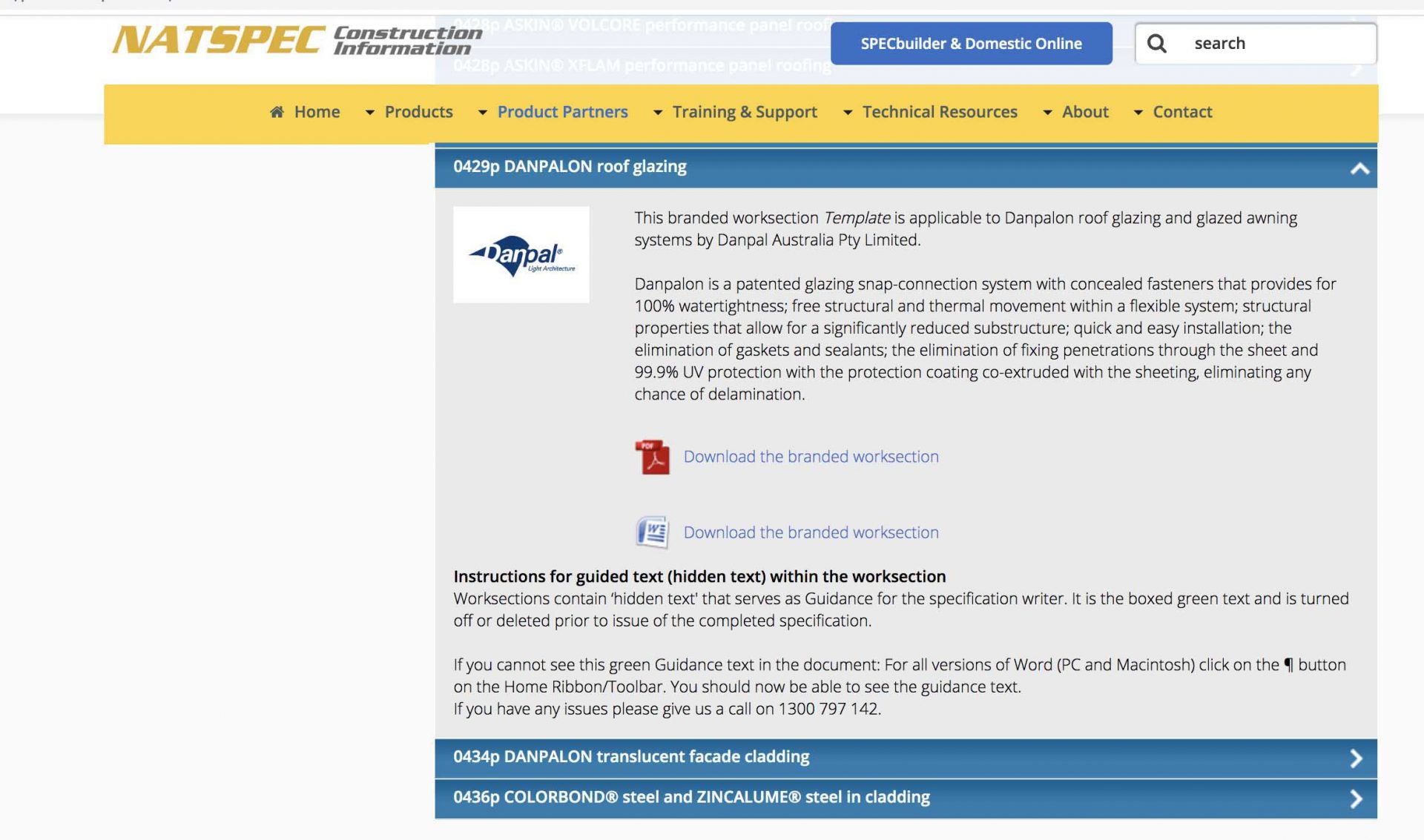Click the Contact navigation tab
The image size is (1424, 840).
(1181, 110)
